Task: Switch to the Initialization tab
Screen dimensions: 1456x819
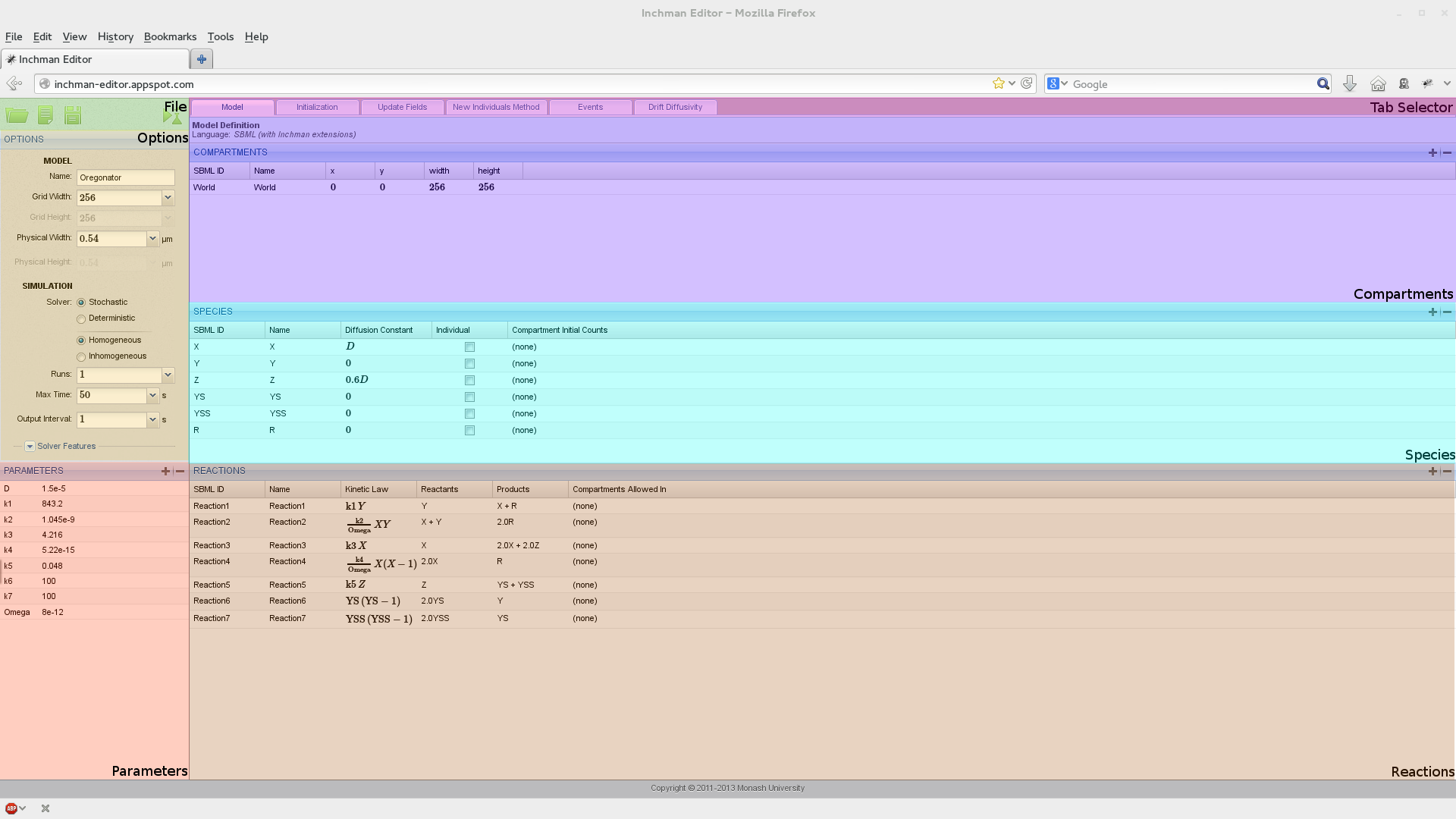Action: [317, 107]
